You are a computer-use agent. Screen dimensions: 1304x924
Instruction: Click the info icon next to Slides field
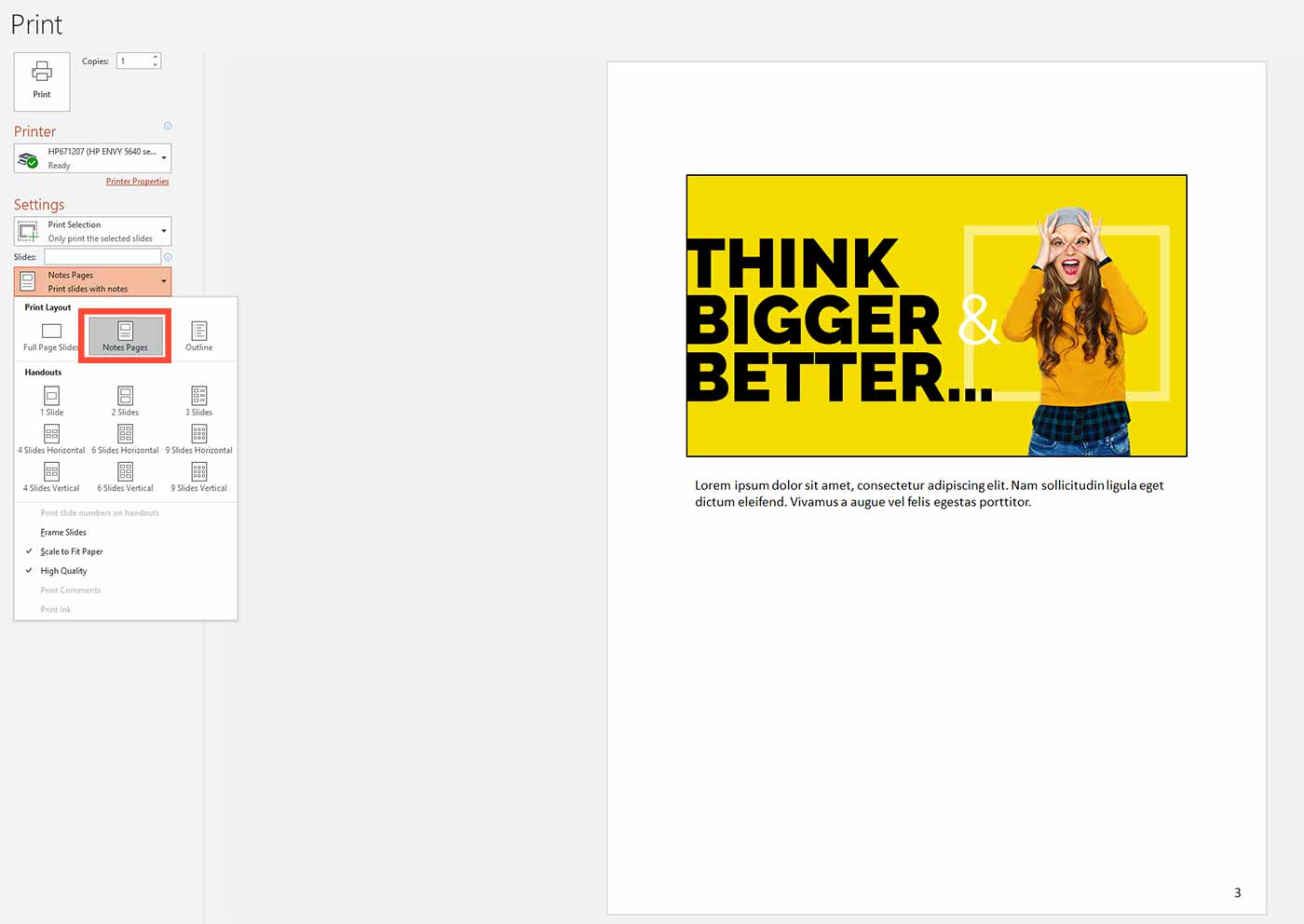(168, 257)
